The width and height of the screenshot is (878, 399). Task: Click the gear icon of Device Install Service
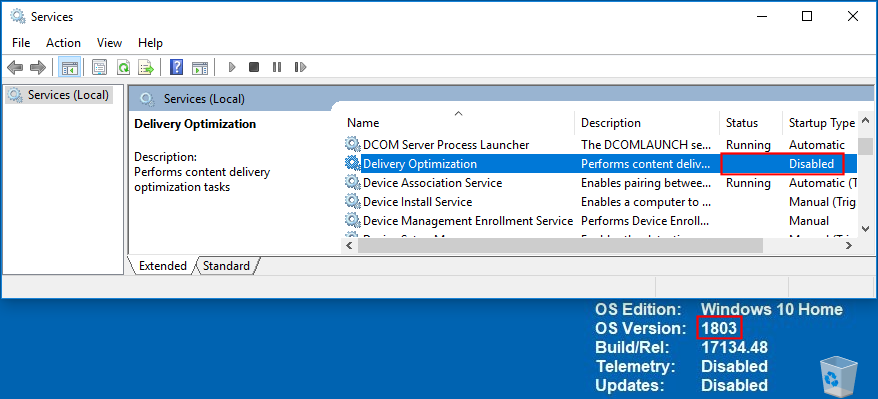tap(352, 201)
